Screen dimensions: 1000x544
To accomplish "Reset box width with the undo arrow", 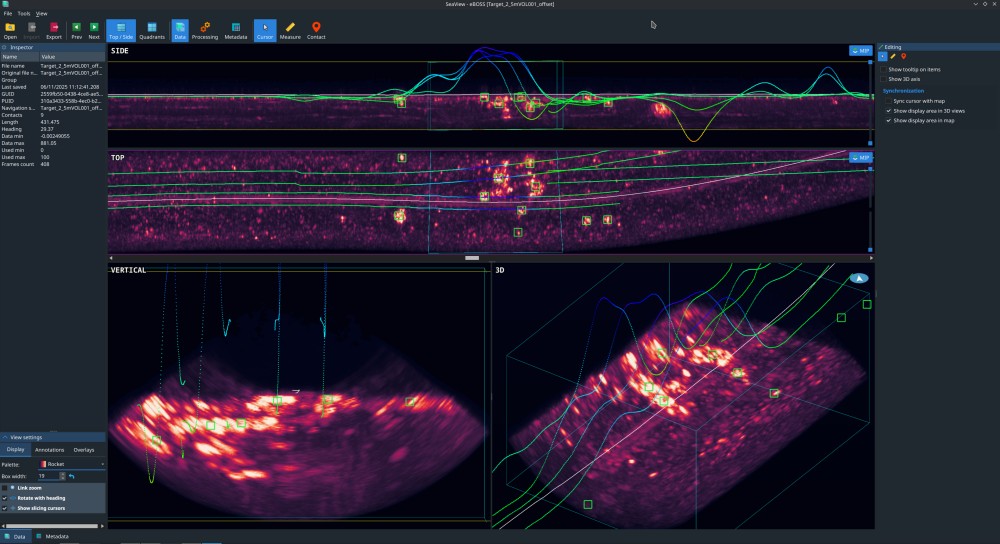I will coord(71,476).
